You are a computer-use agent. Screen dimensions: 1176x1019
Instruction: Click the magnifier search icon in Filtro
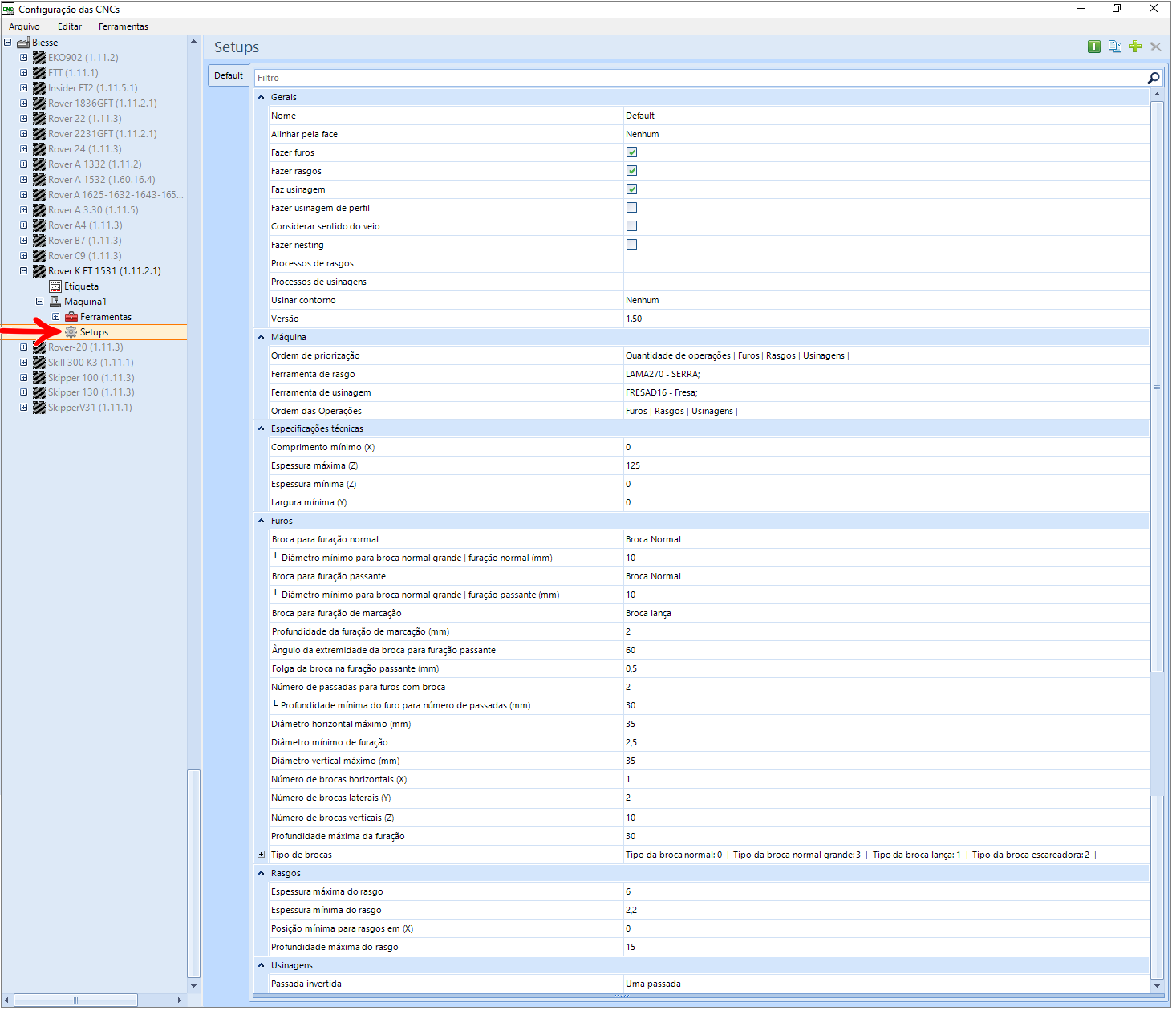point(1154,78)
